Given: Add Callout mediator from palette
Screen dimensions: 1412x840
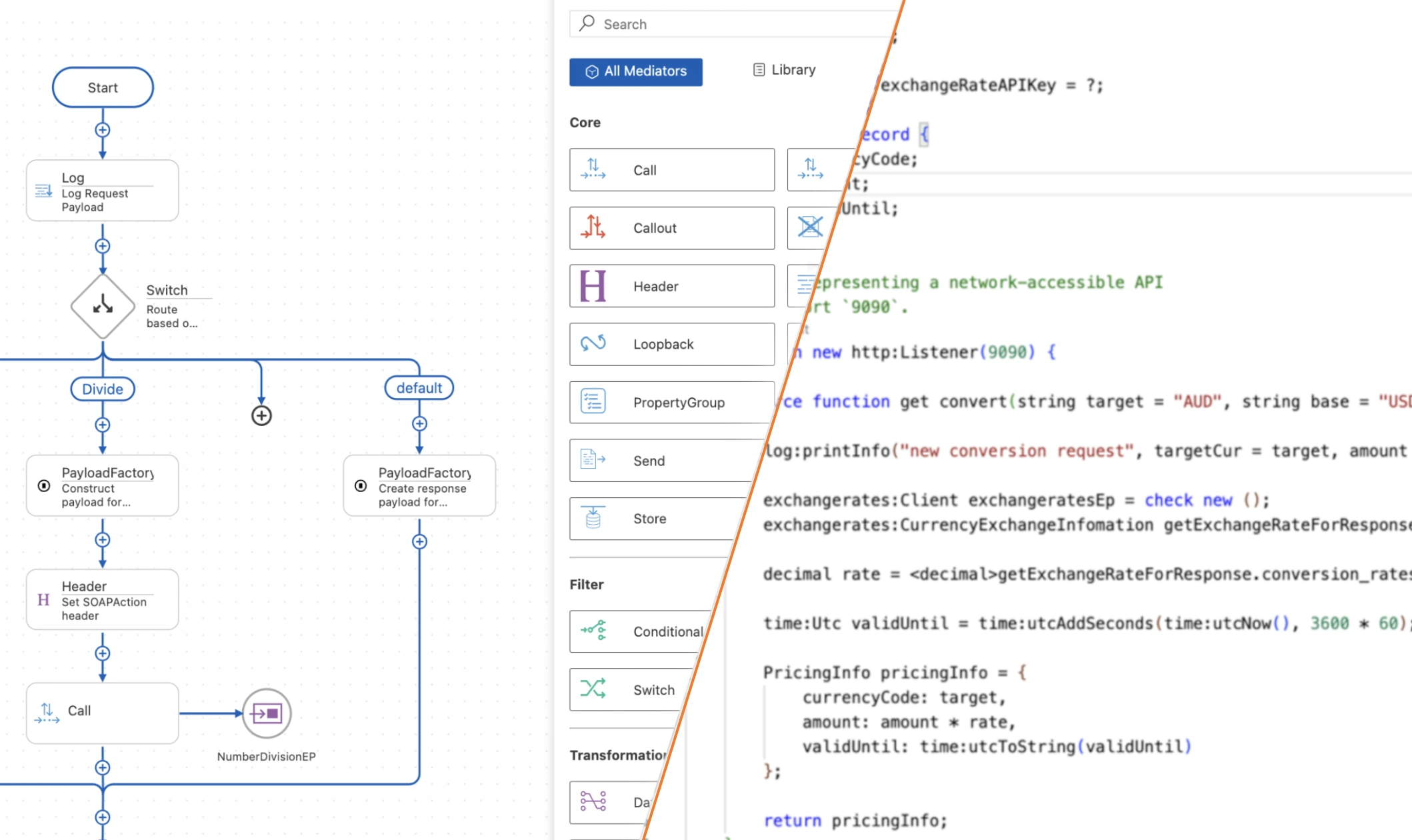Looking at the screenshot, I should click(672, 228).
